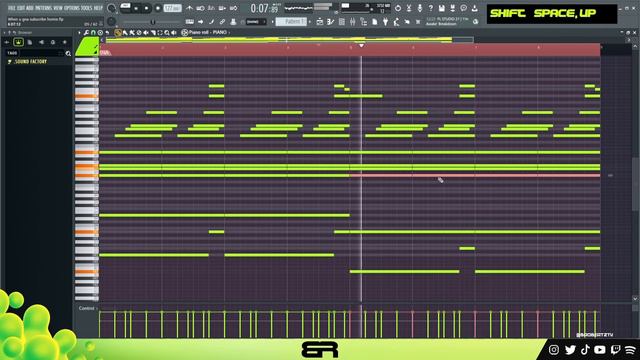Click the microphone recording icon

420,8
